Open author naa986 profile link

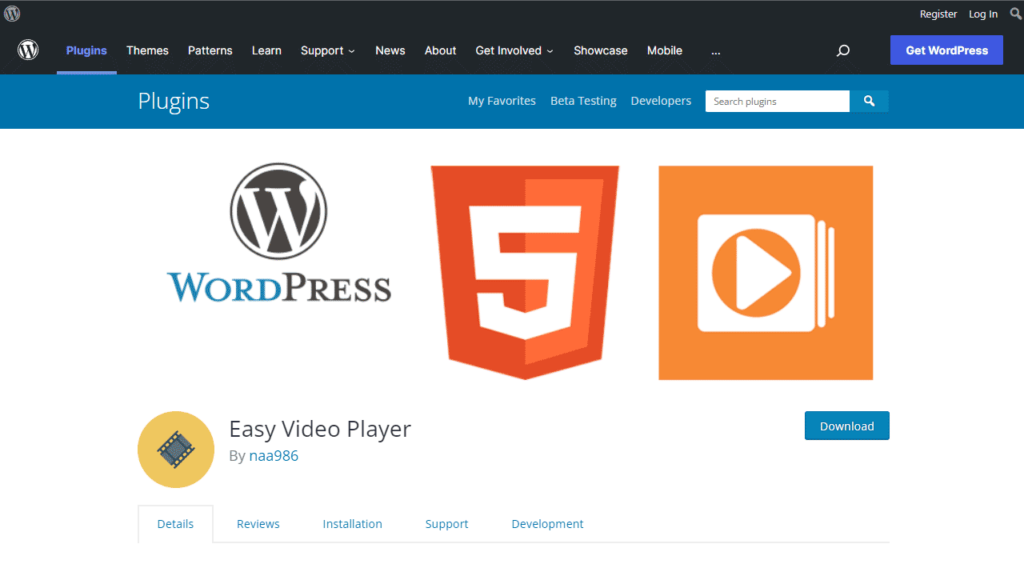click(274, 456)
